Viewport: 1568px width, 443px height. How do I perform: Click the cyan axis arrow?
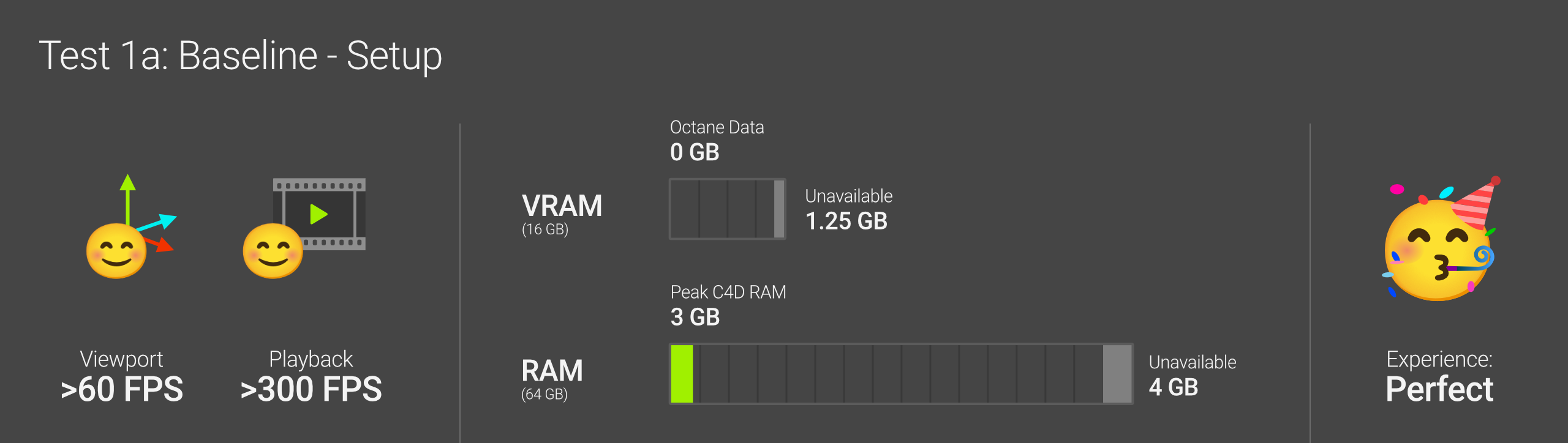coord(160,222)
